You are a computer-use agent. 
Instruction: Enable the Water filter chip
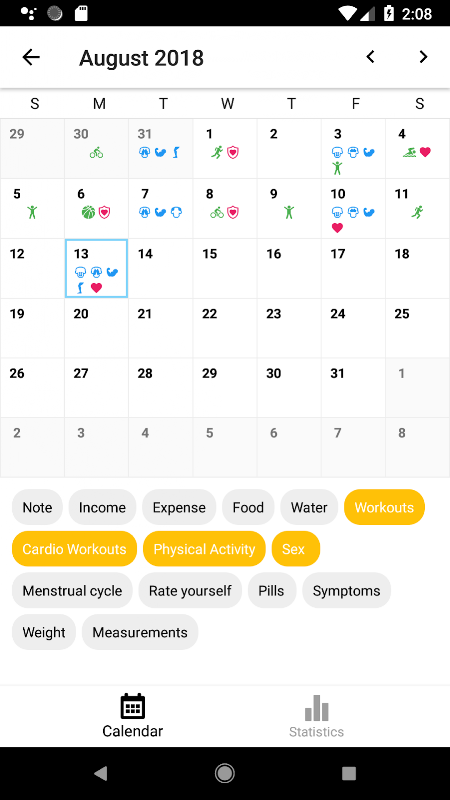(x=309, y=507)
